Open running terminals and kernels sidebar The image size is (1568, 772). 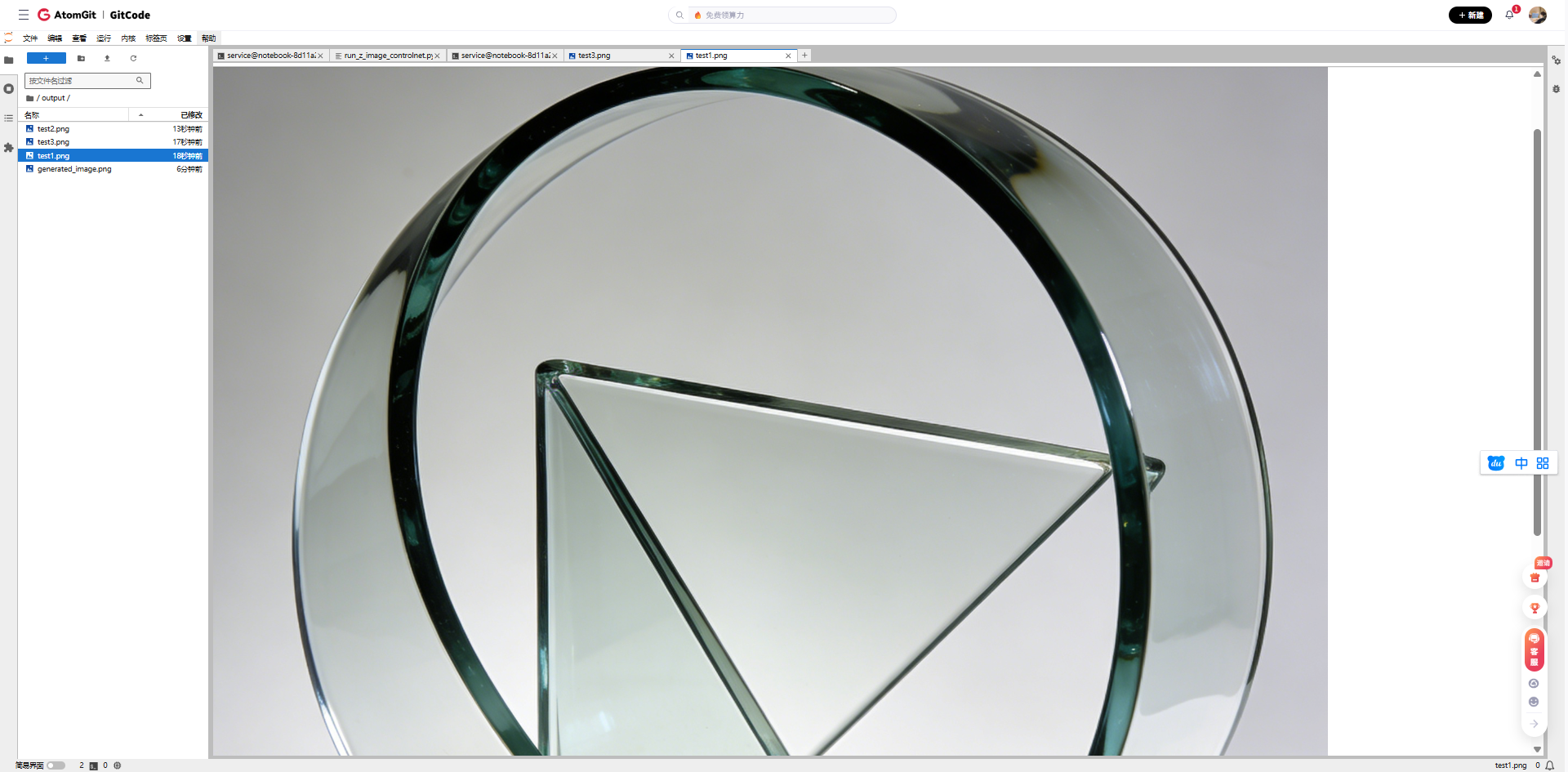pyautogui.click(x=9, y=89)
